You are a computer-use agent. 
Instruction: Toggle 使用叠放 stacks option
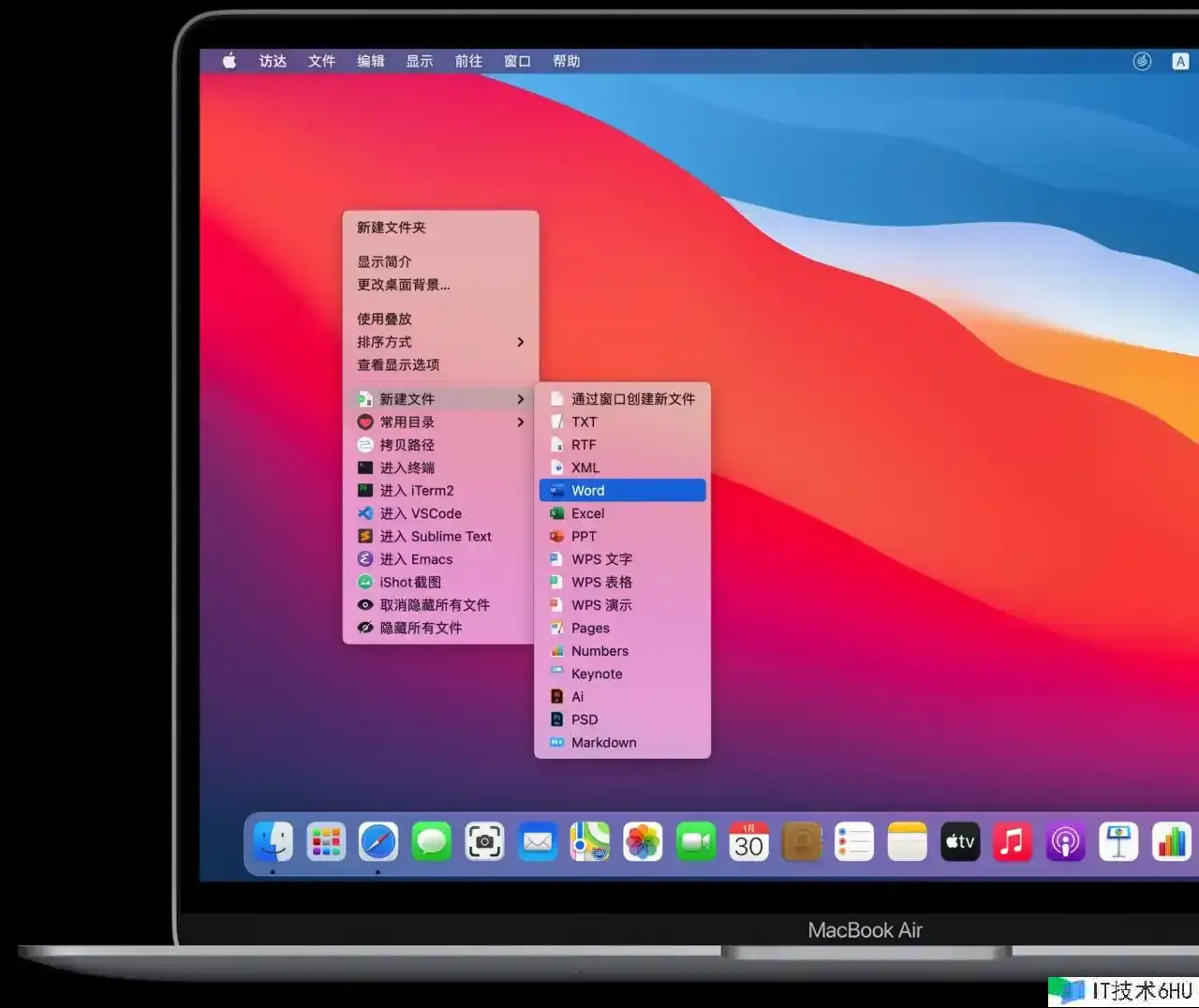[x=384, y=319]
